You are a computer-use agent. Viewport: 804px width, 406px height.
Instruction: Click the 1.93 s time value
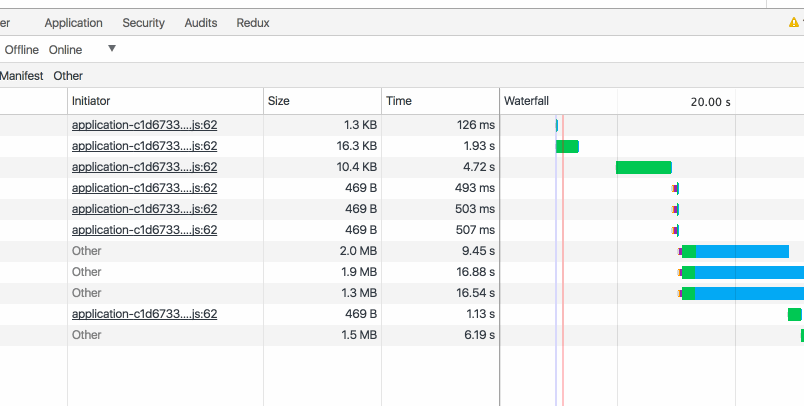tap(479, 146)
